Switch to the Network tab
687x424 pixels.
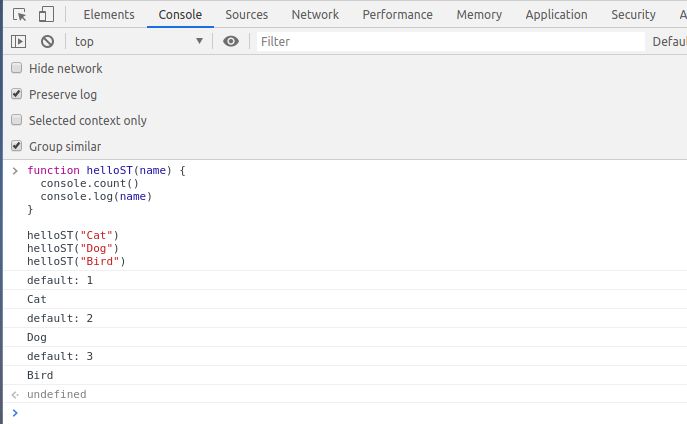click(315, 15)
